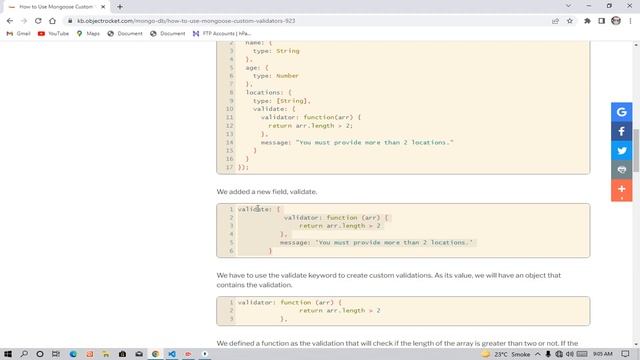Click the 'type: [String],' code line
Image resolution: width=640 pixels, height=360 pixels.
(x=282, y=101)
